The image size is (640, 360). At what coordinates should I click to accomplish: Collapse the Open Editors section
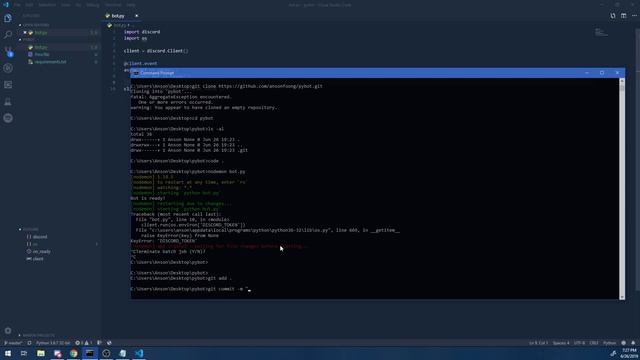coord(34,25)
